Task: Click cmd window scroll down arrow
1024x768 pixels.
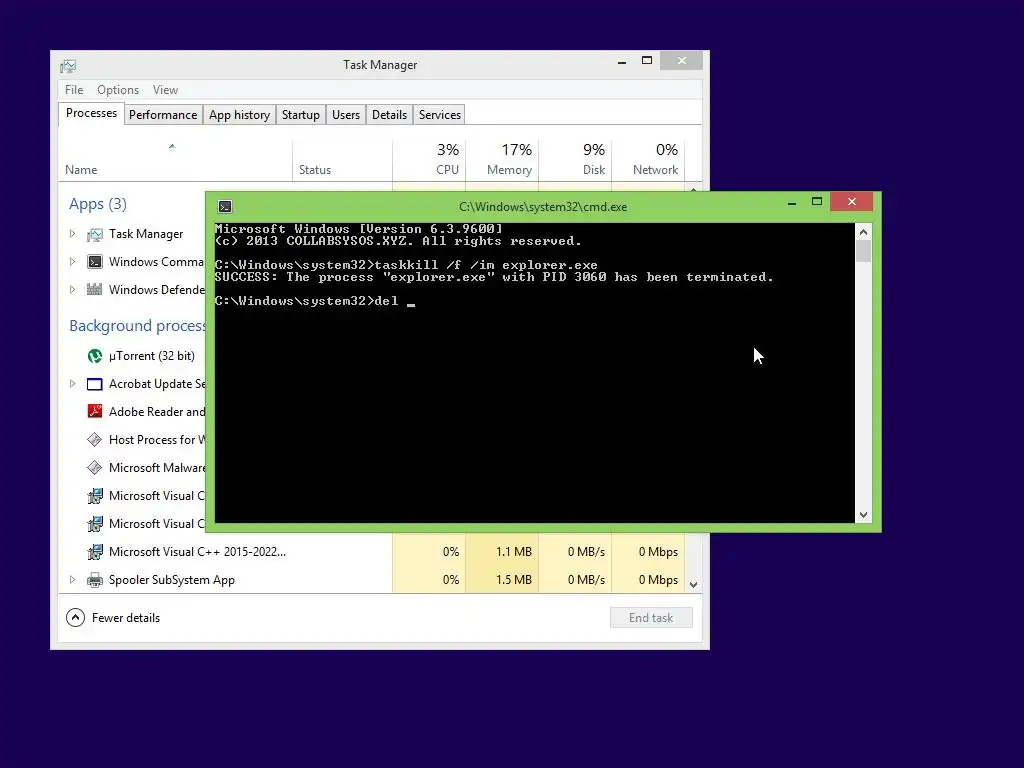Action: (863, 515)
